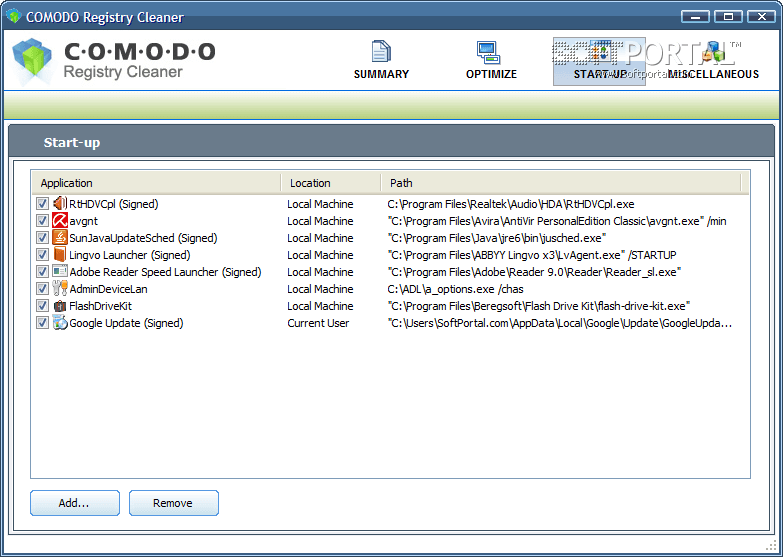
Task: Click RtHDVCpl speaker icon
Action: [x=59, y=204]
